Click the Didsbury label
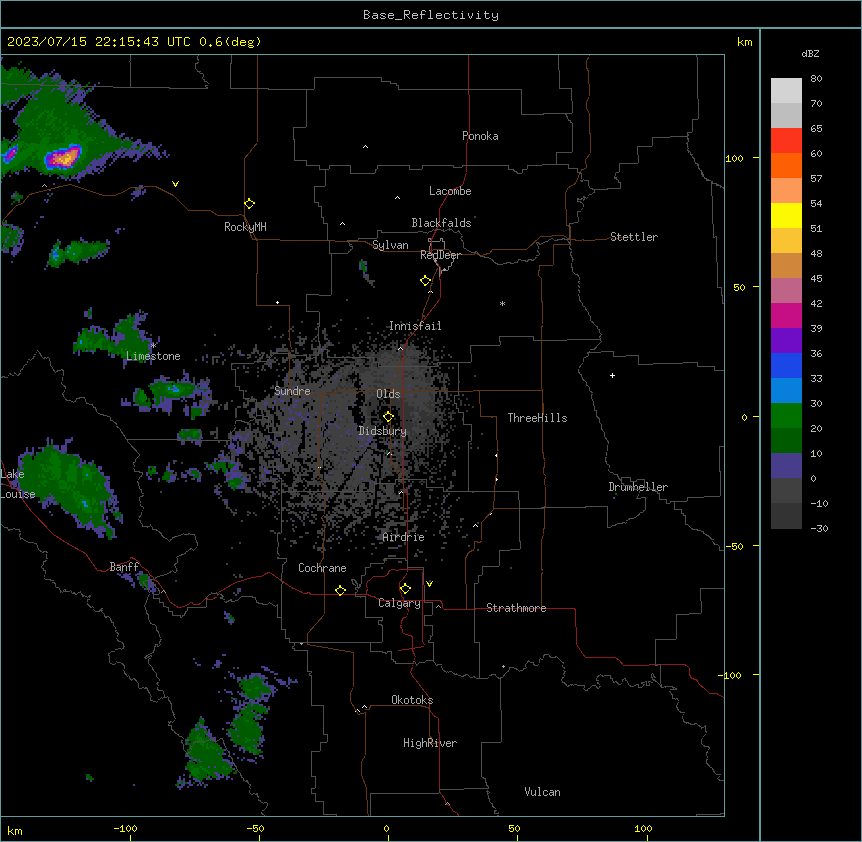862x842 pixels. tap(383, 431)
